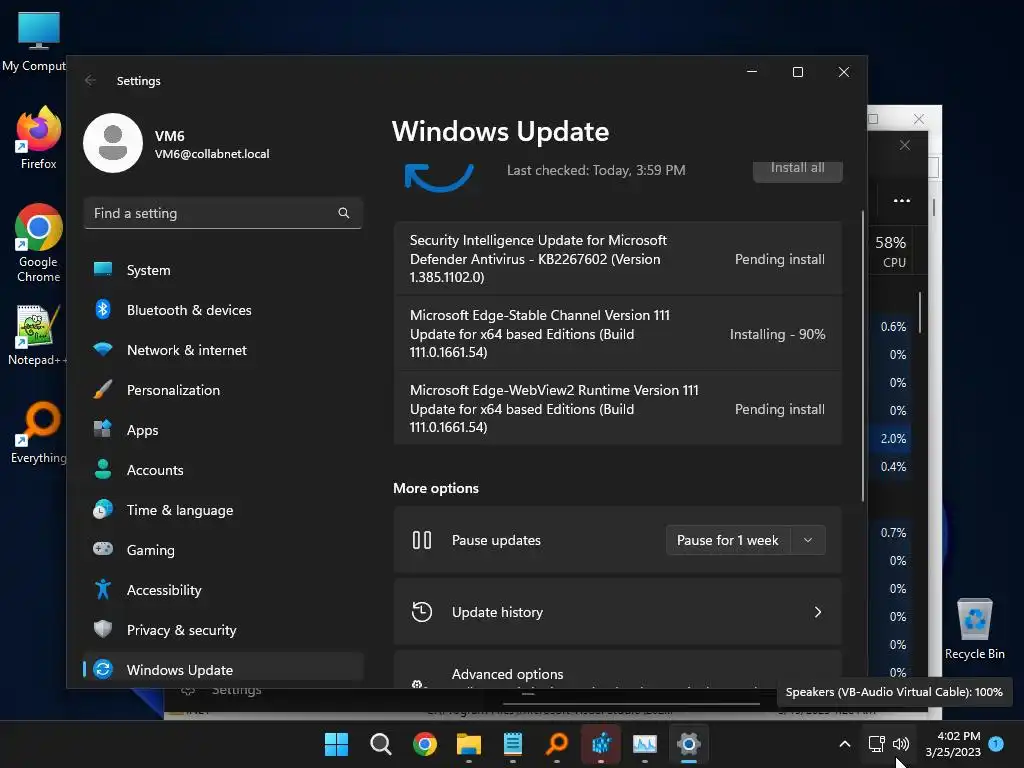The height and width of the screenshot is (768, 1024).
Task: Click the 58% CPU column in background window
Action: click(x=891, y=251)
